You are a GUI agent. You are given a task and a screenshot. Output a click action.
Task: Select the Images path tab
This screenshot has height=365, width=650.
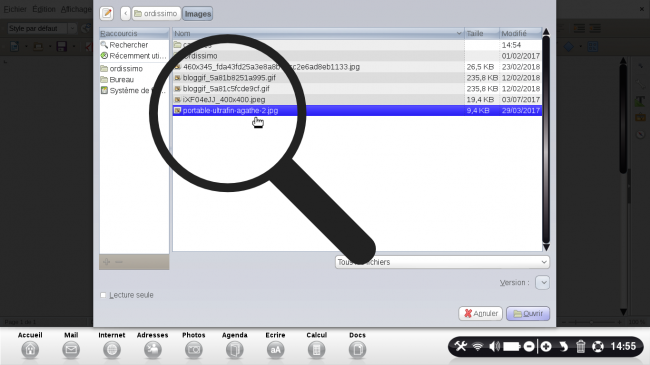point(198,14)
